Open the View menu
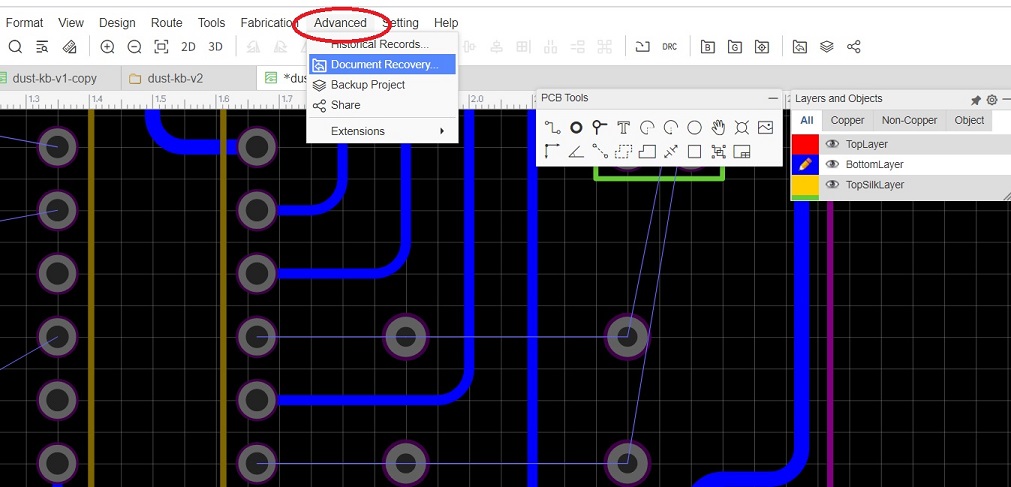 pos(71,23)
